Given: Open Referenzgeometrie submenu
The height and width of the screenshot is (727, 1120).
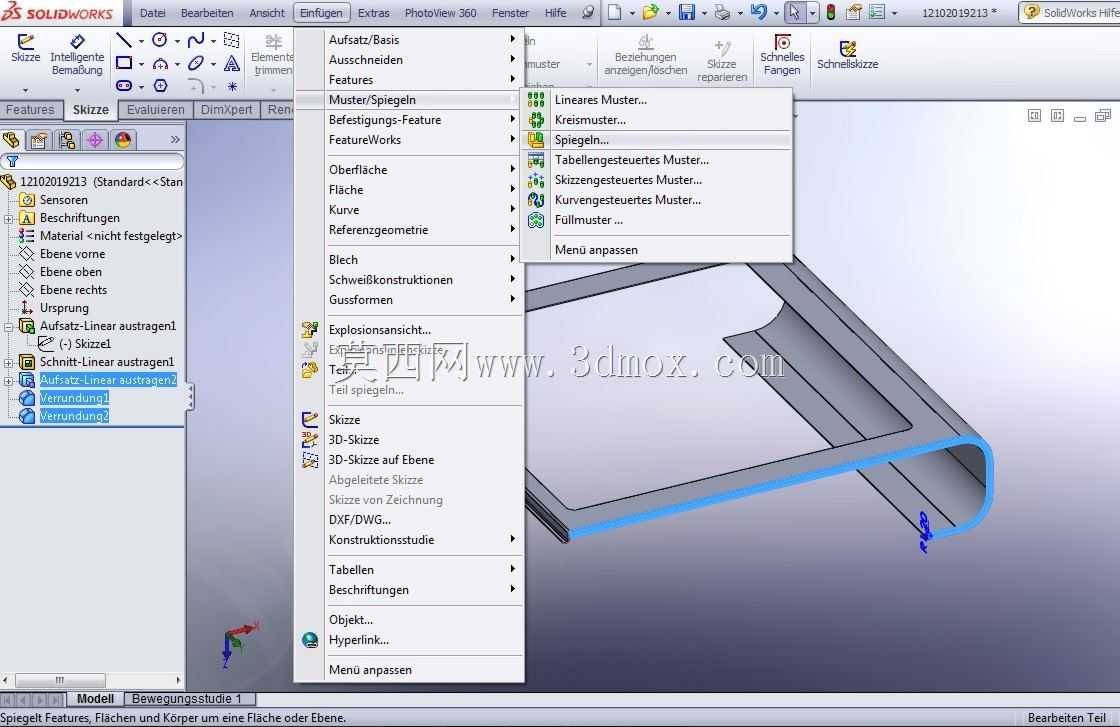Looking at the screenshot, I should click(x=409, y=230).
